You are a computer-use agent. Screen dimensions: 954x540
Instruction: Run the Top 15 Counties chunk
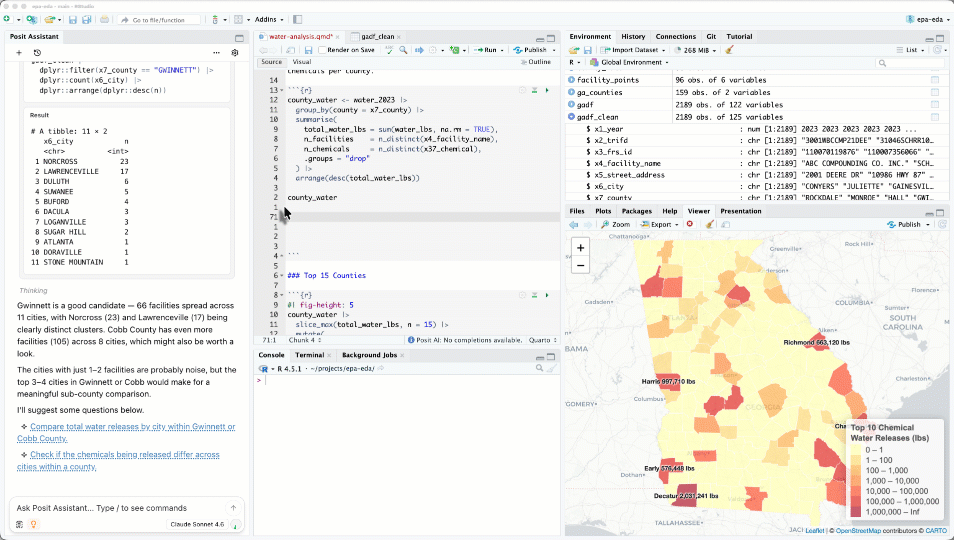547,295
